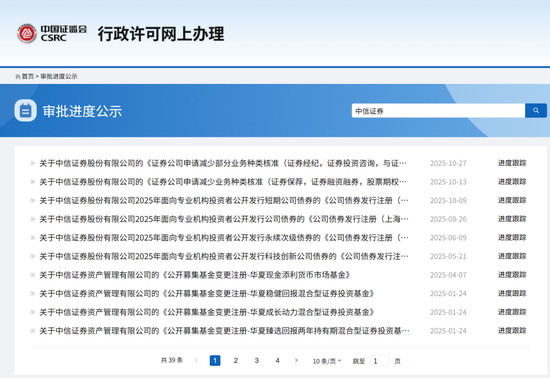Click 进度跟踪 for the 2025-10-09 row
Image resolution: width=550 pixels, height=378 pixels.
point(512,200)
